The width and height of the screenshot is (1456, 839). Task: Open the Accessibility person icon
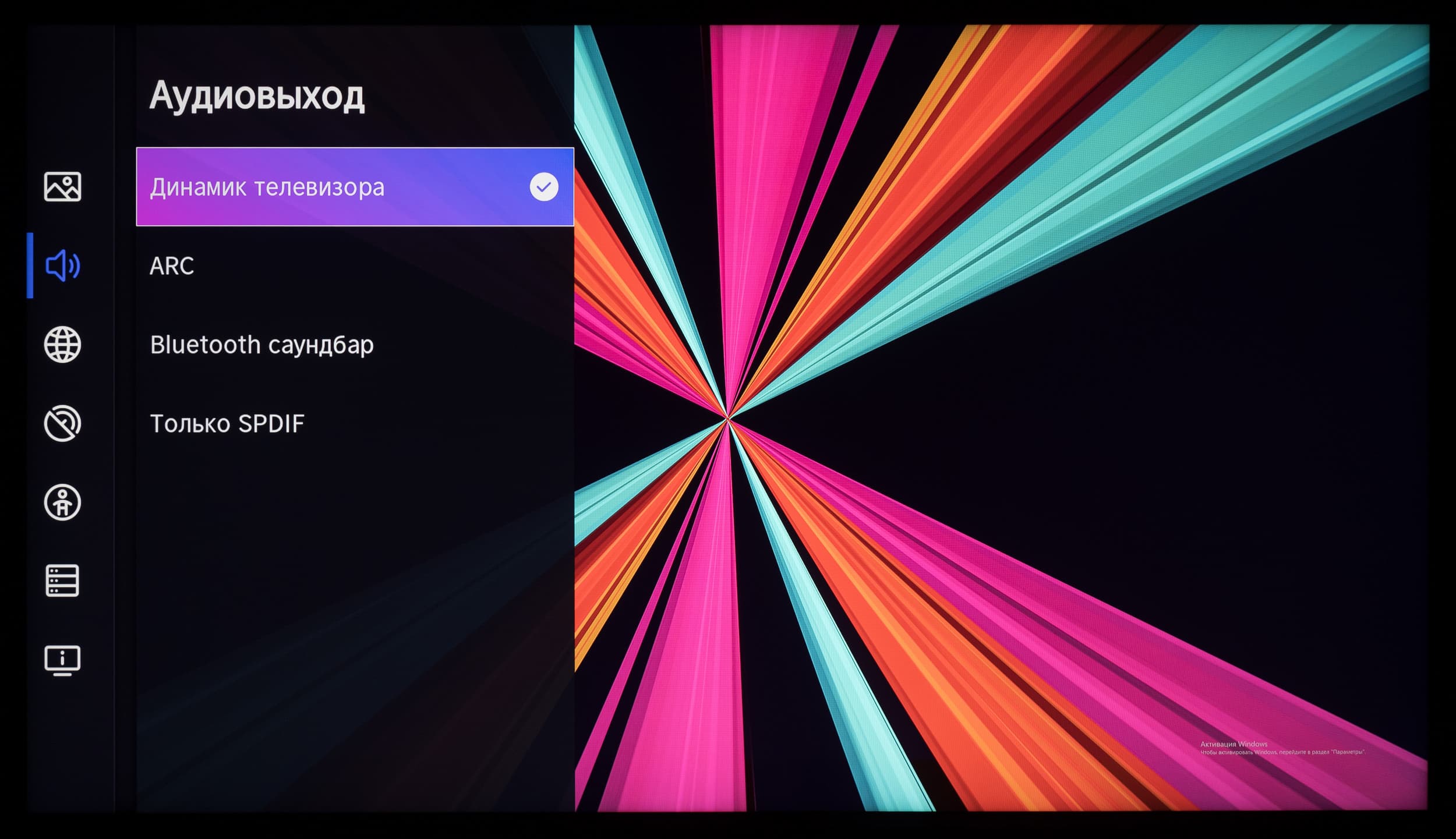point(62,502)
